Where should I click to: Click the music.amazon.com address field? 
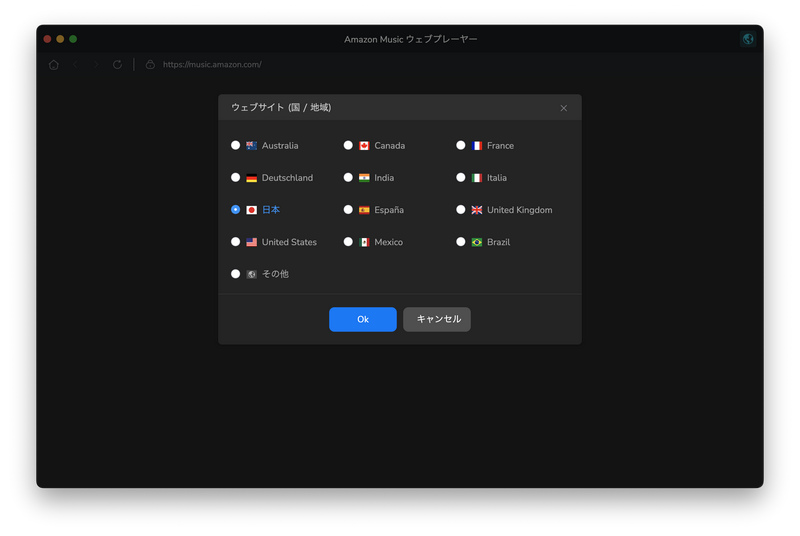pos(212,65)
